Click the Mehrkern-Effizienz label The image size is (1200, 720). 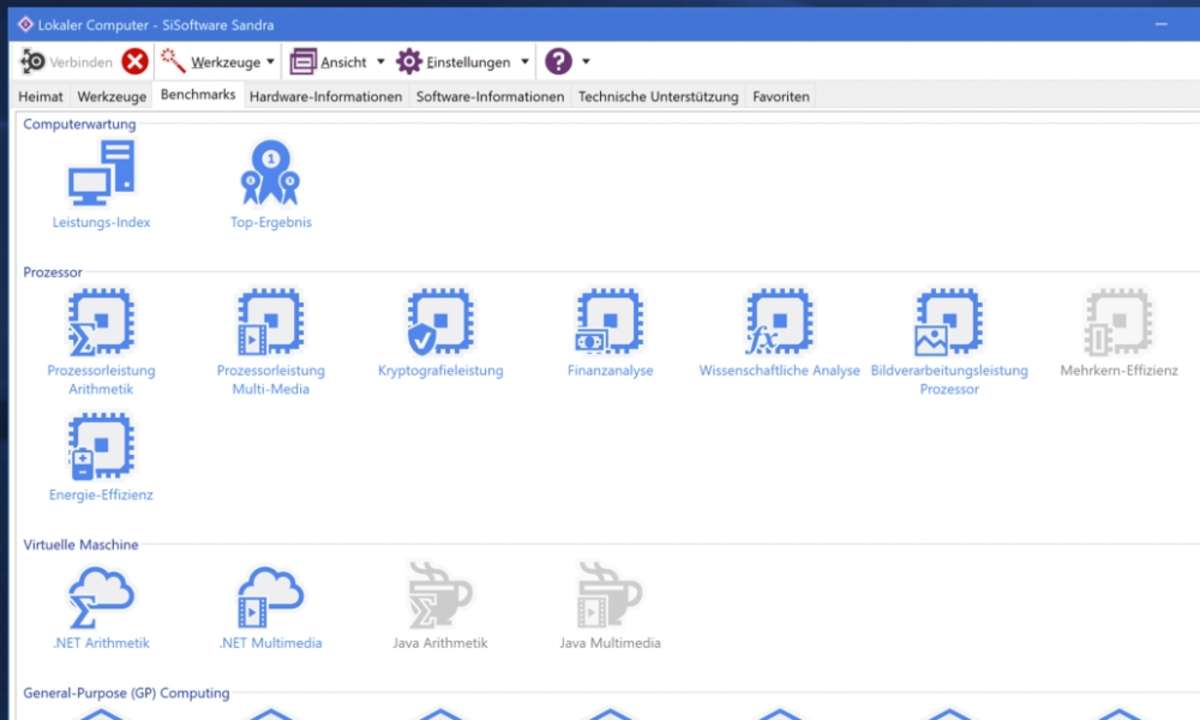coord(1119,371)
